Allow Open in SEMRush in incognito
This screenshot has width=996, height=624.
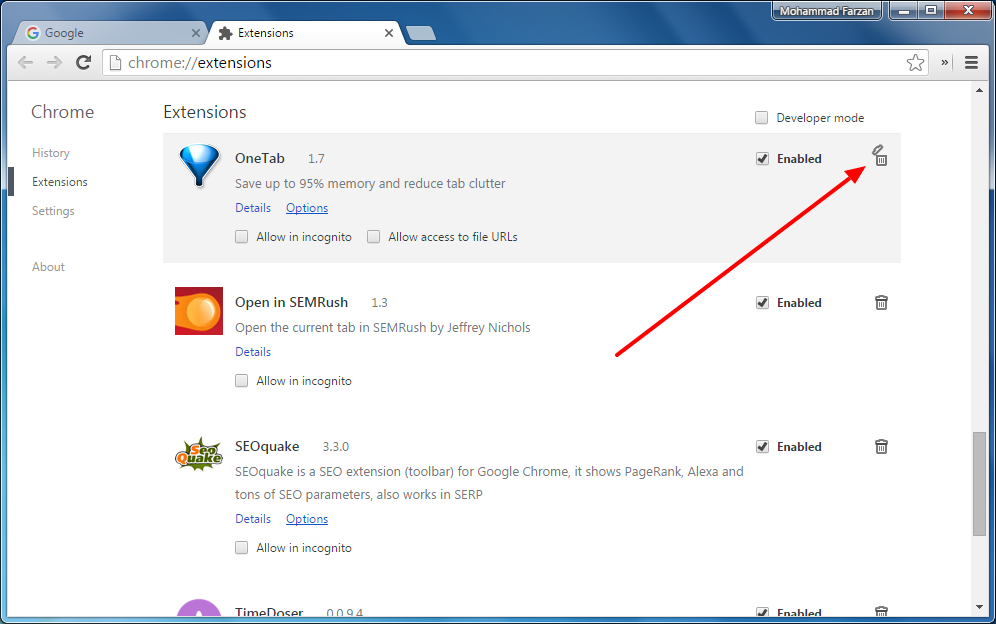click(241, 381)
